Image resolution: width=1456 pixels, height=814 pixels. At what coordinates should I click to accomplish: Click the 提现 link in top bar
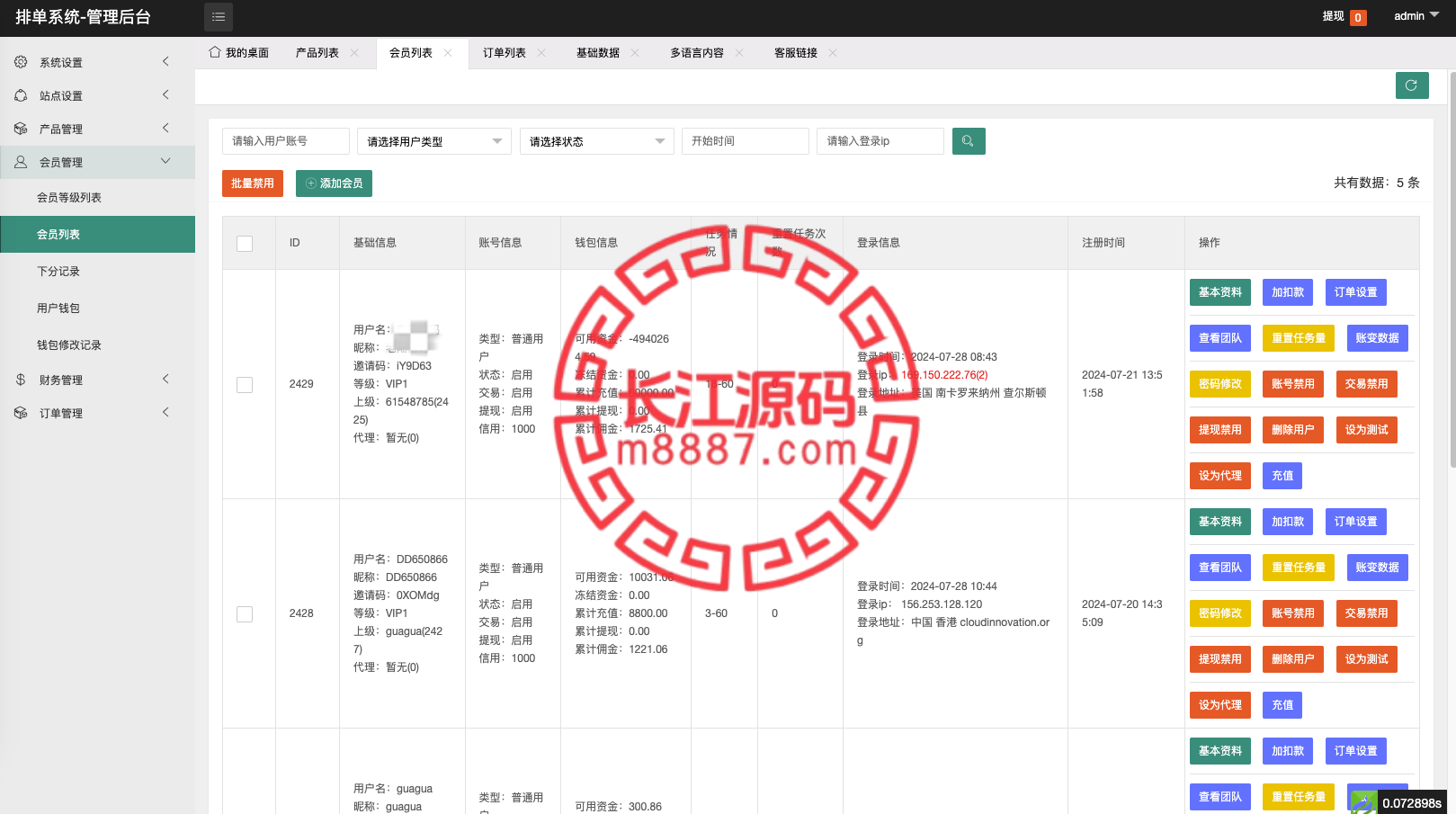pos(1333,16)
